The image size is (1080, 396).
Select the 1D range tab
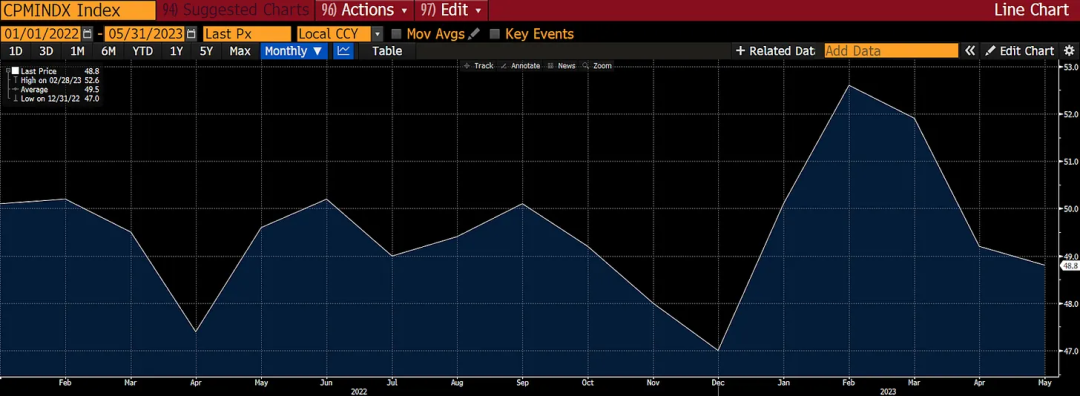coord(16,51)
